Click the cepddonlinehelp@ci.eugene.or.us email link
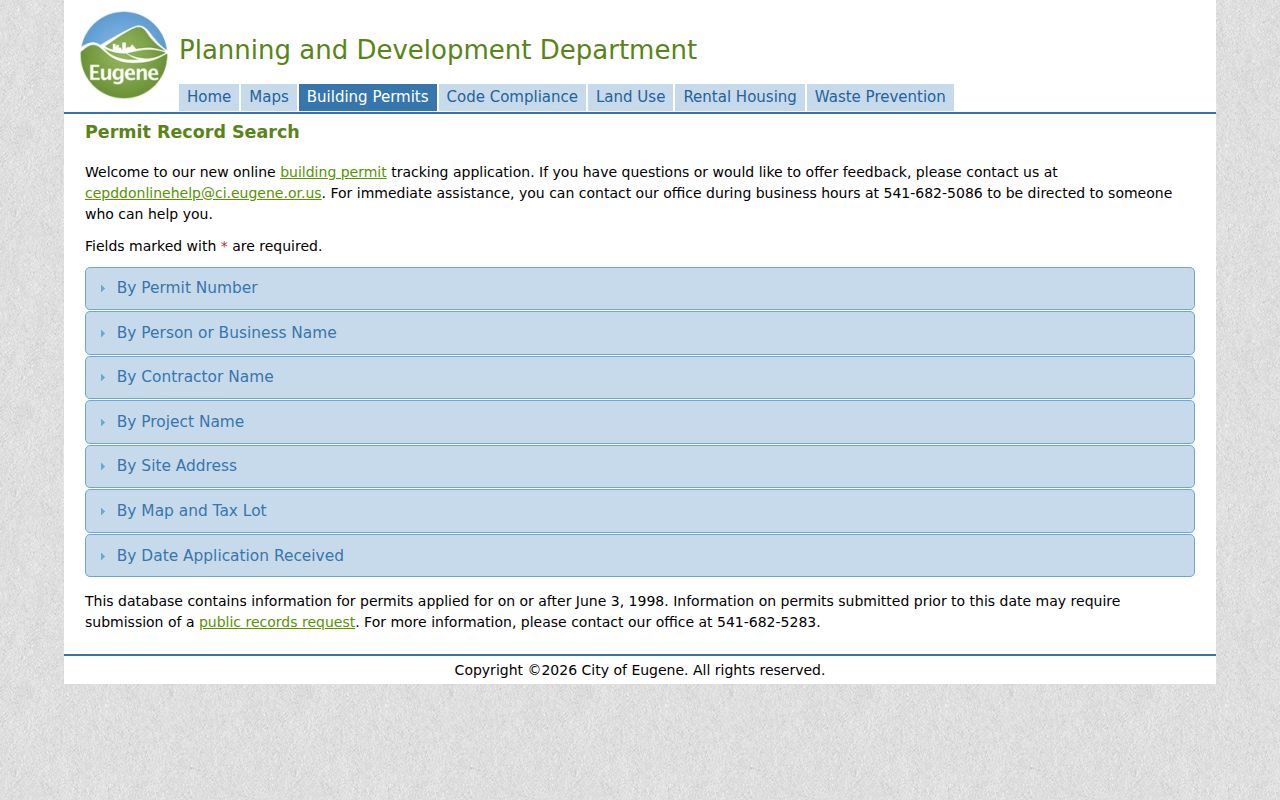Image resolution: width=1280 pixels, height=800 pixels. point(203,193)
